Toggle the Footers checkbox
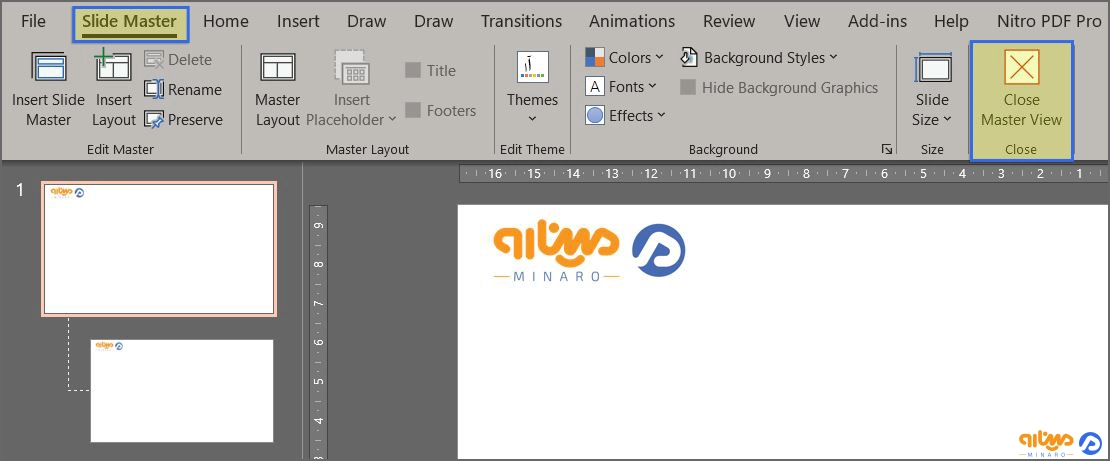Viewport: 1110px width, 461px height. click(x=413, y=110)
